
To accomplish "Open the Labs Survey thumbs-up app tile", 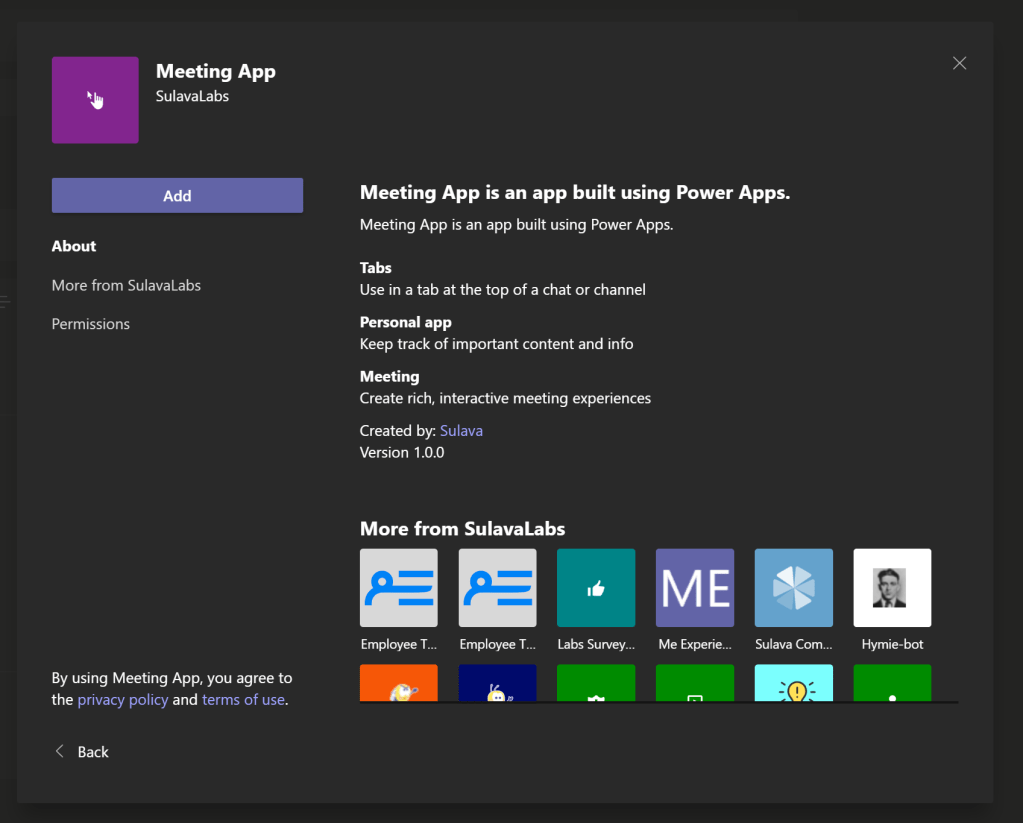I will coord(596,588).
